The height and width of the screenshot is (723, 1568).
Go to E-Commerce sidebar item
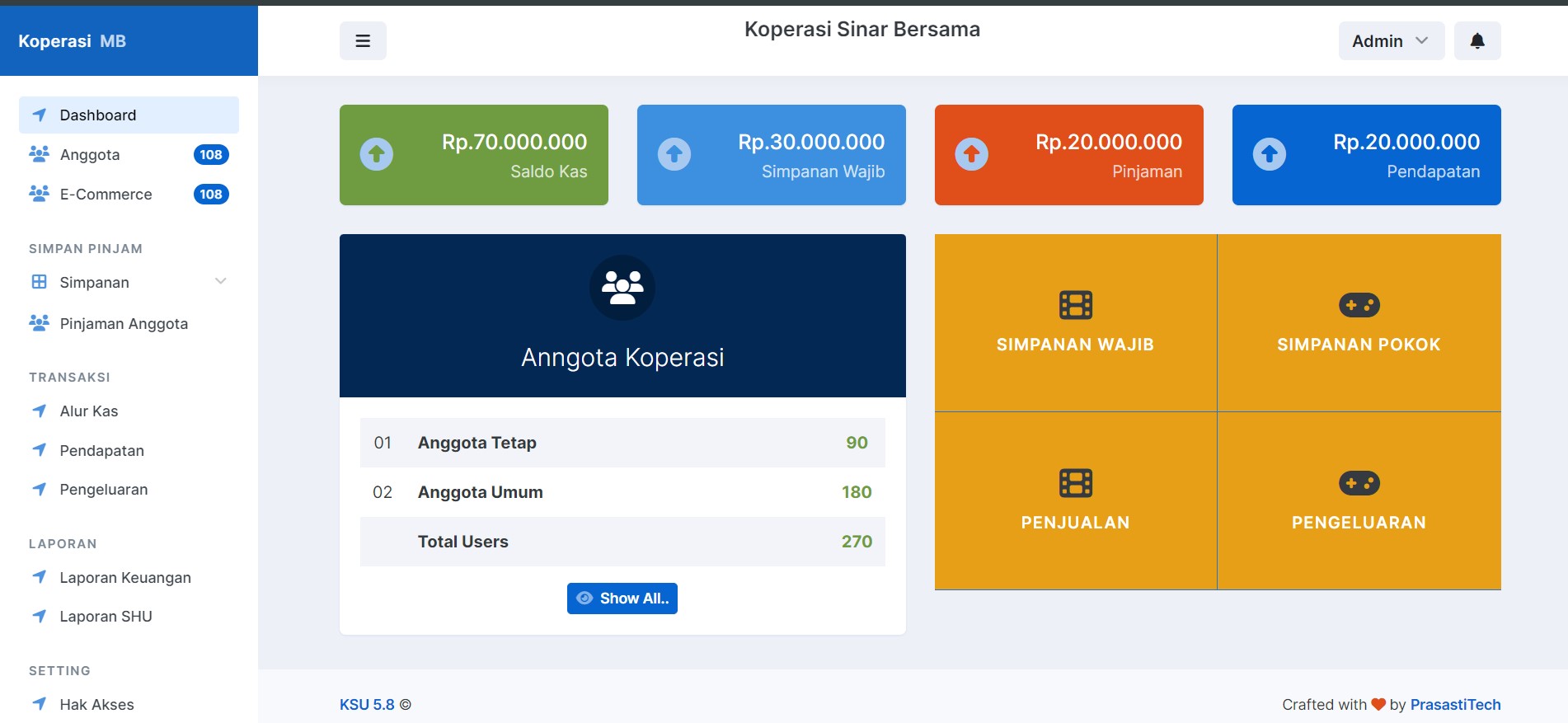pos(106,195)
